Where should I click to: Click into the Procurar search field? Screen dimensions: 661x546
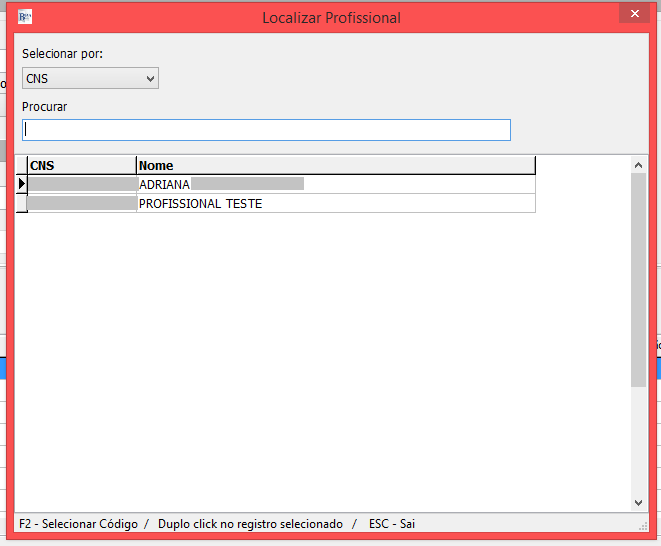266,130
